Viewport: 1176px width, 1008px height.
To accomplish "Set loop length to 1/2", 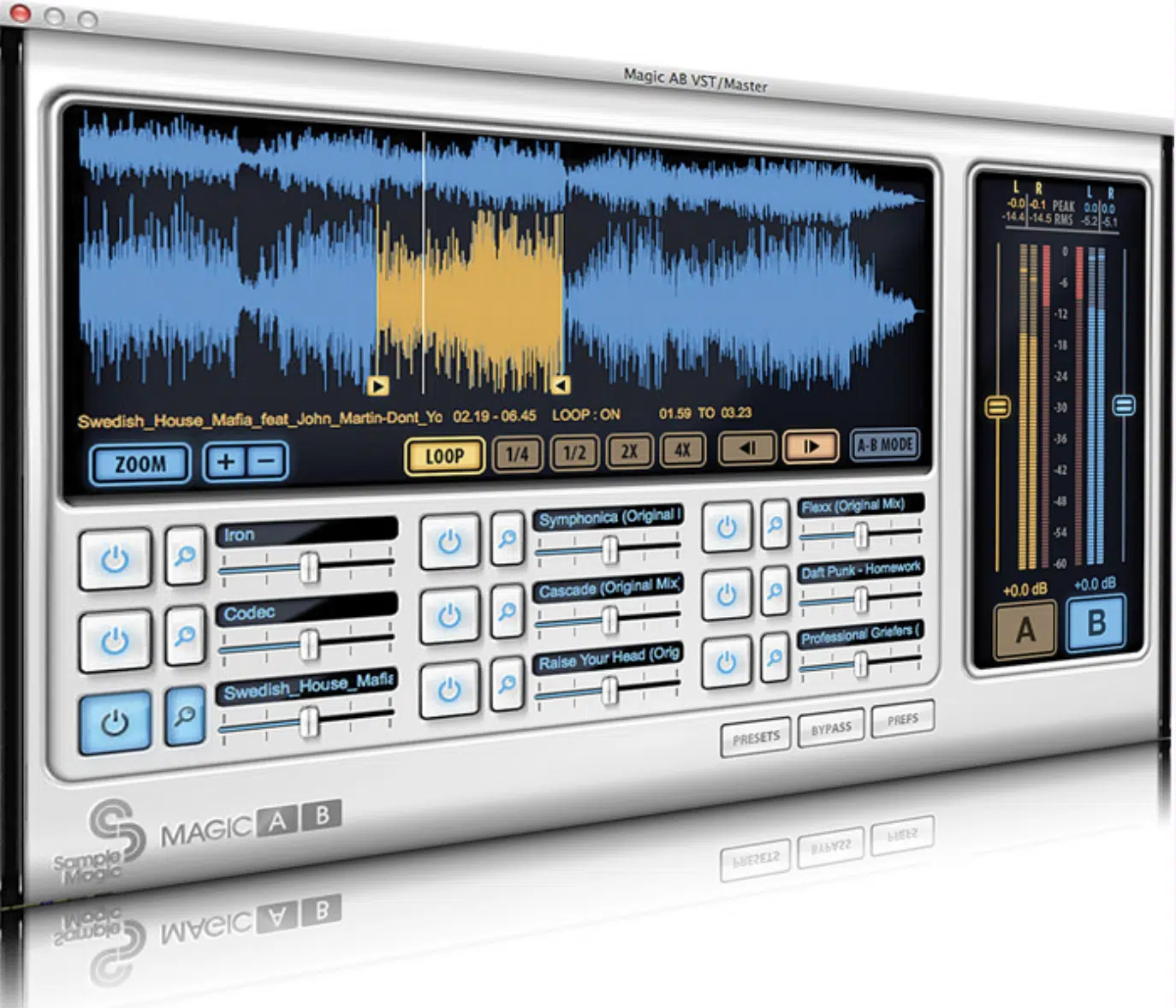I will (574, 452).
